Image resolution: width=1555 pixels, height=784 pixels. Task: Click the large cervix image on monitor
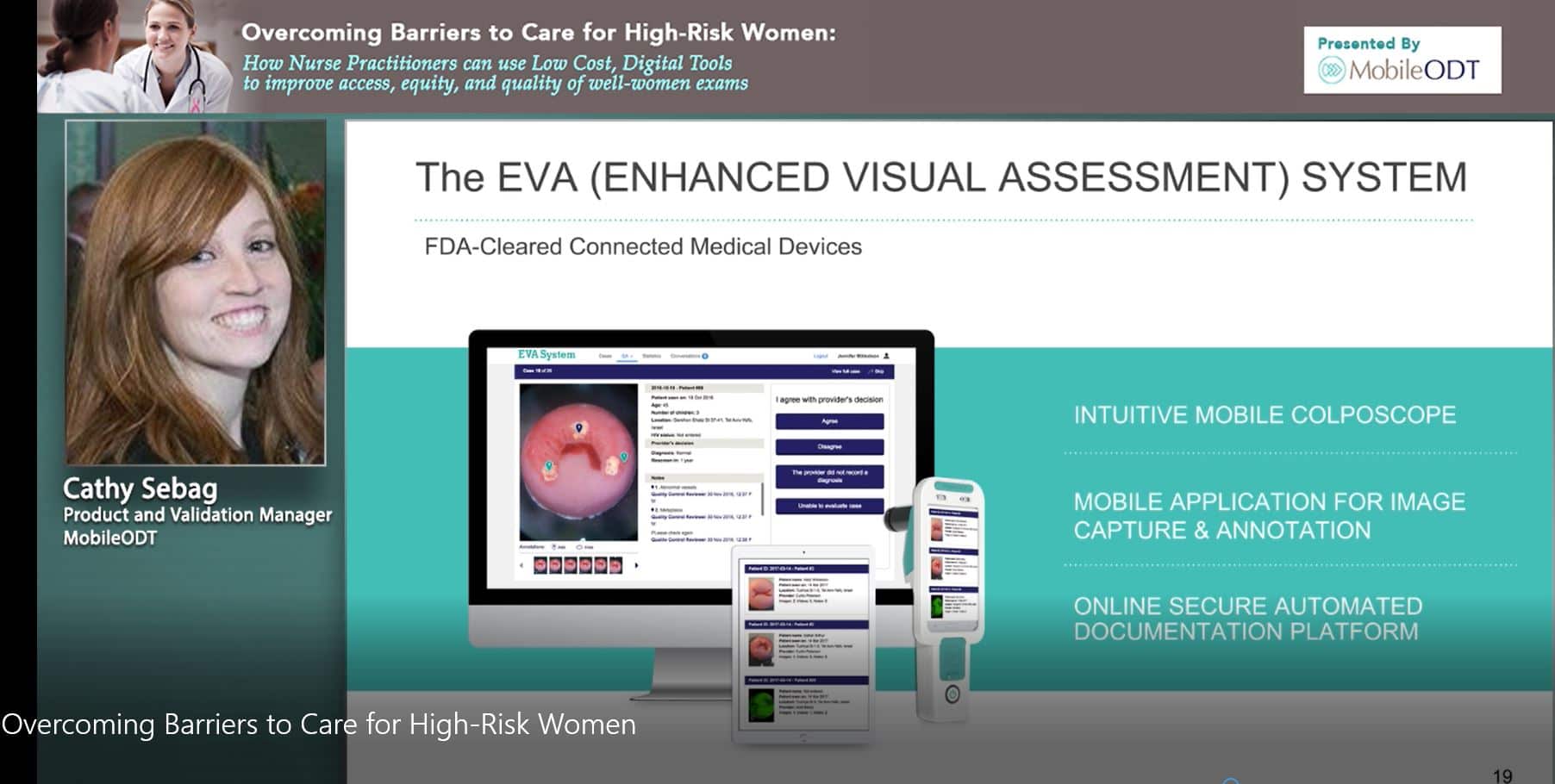(x=578, y=463)
